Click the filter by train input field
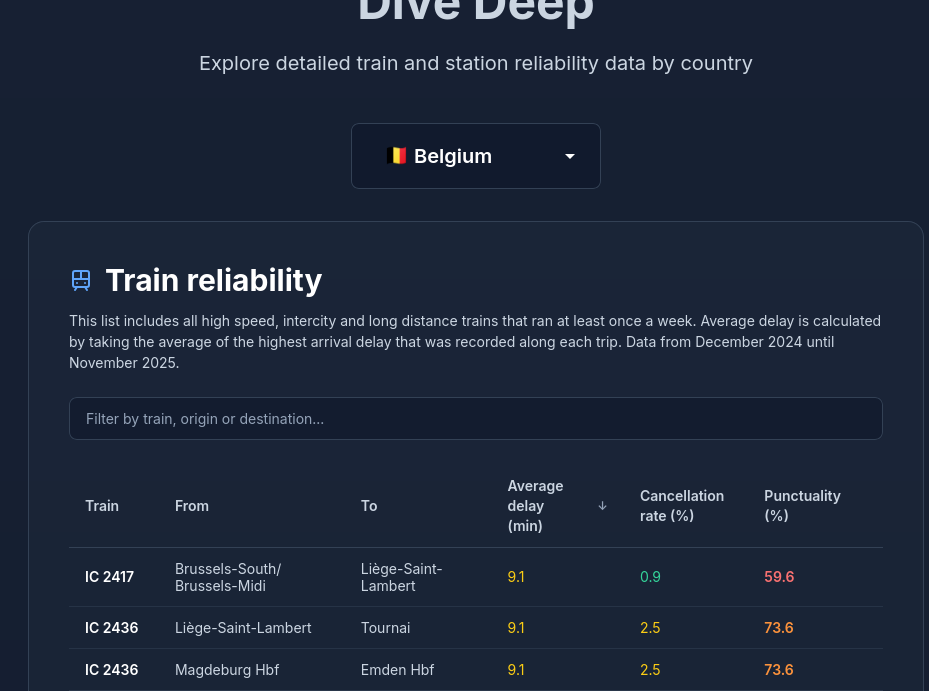Viewport: 929px width, 691px height. click(x=475, y=418)
